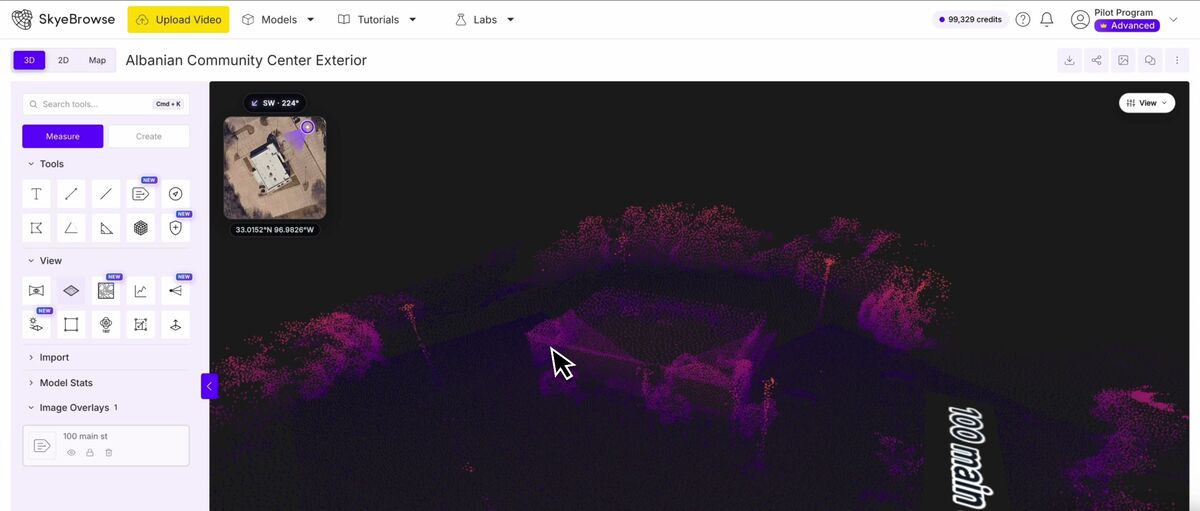
Task: Expand the Pilot Program account chevron
Action: pos(1173,19)
